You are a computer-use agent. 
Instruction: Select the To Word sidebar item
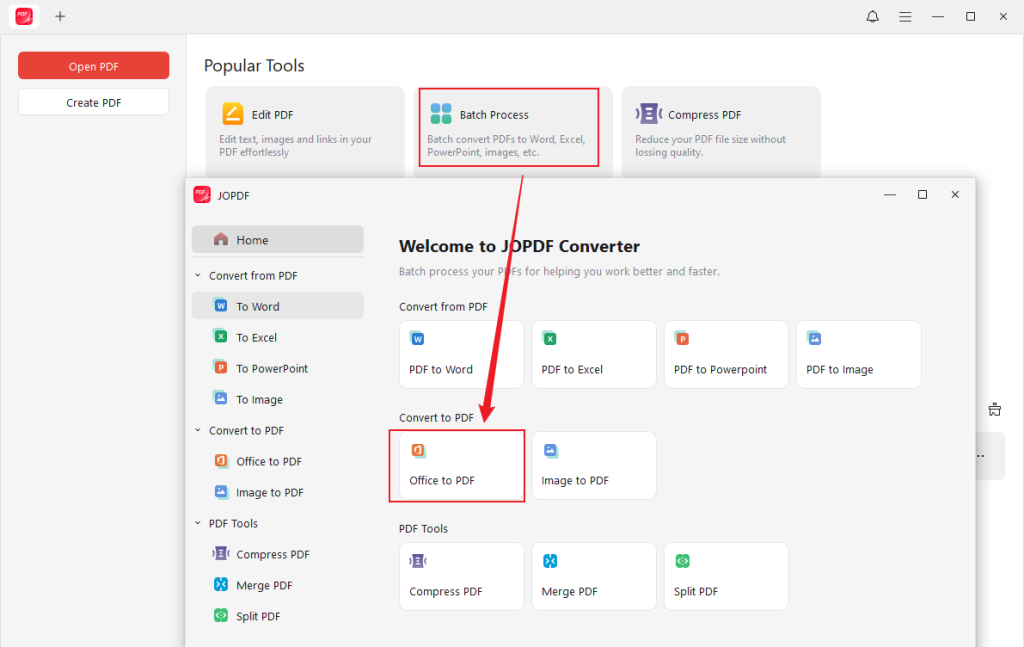coord(277,305)
